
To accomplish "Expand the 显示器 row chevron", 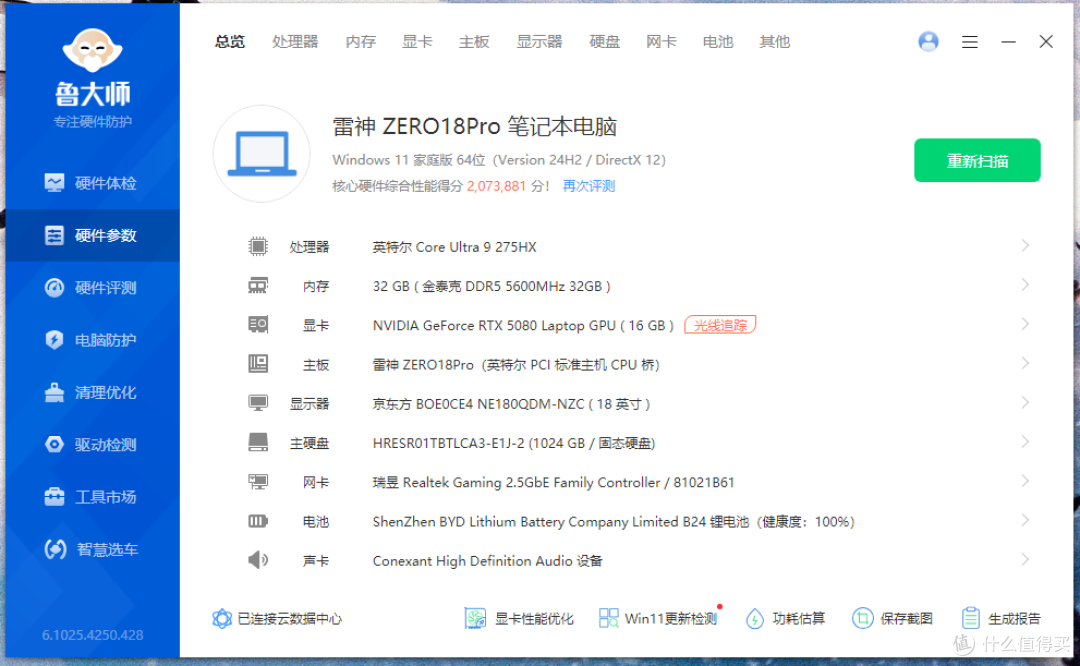I will coord(1025,403).
